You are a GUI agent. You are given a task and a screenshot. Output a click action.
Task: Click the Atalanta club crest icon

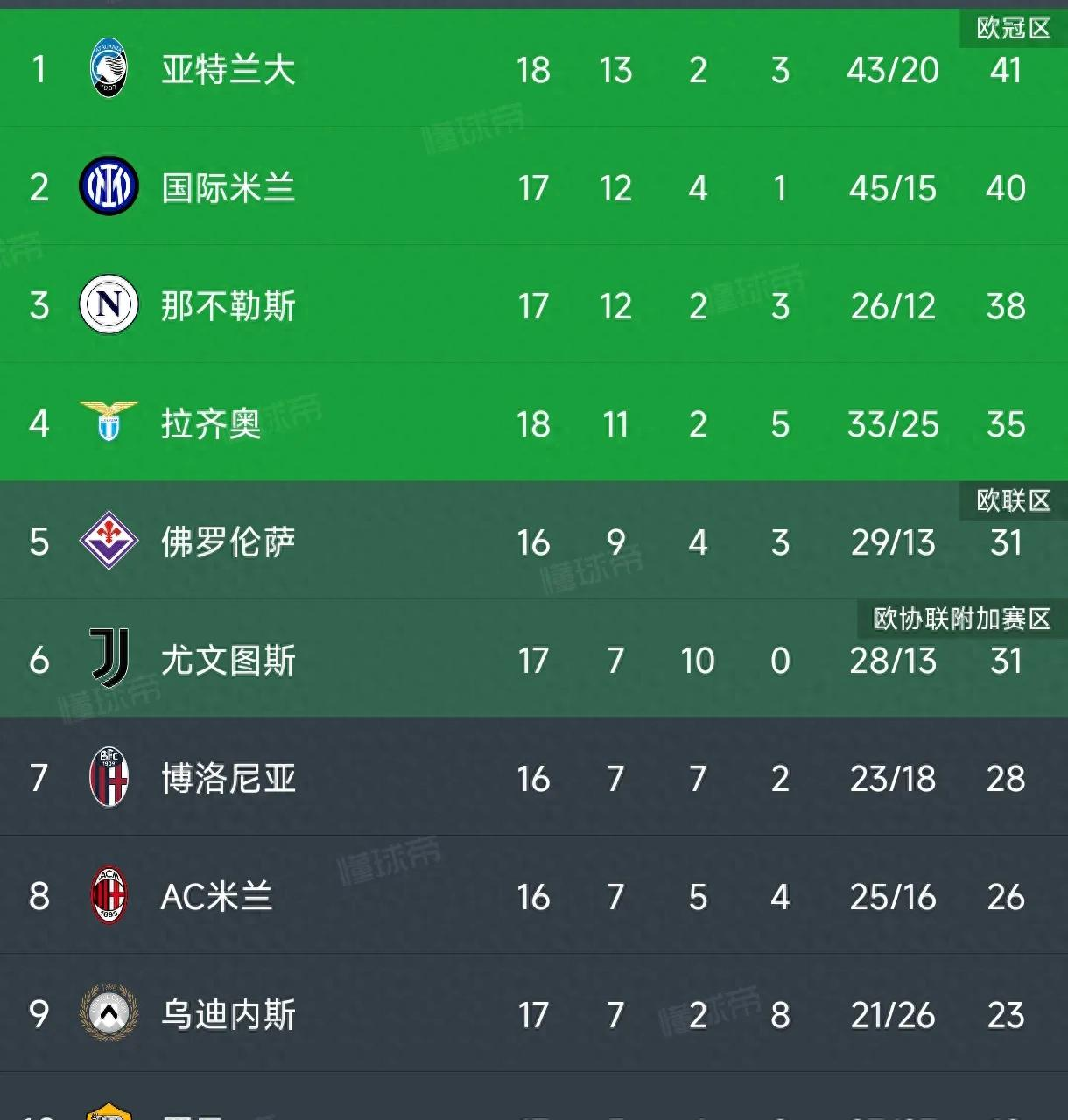[x=109, y=69]
